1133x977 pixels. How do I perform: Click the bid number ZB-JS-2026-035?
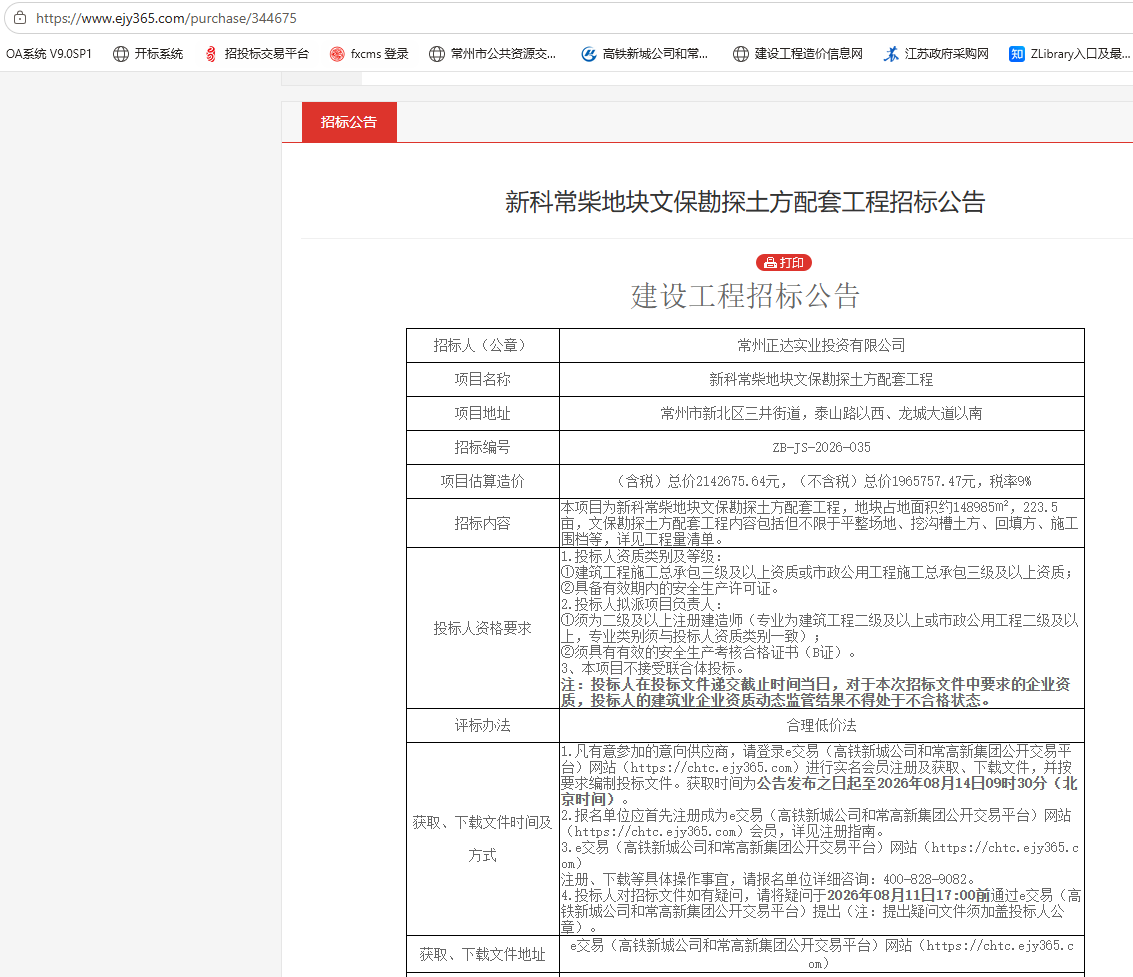click(822, 447)
